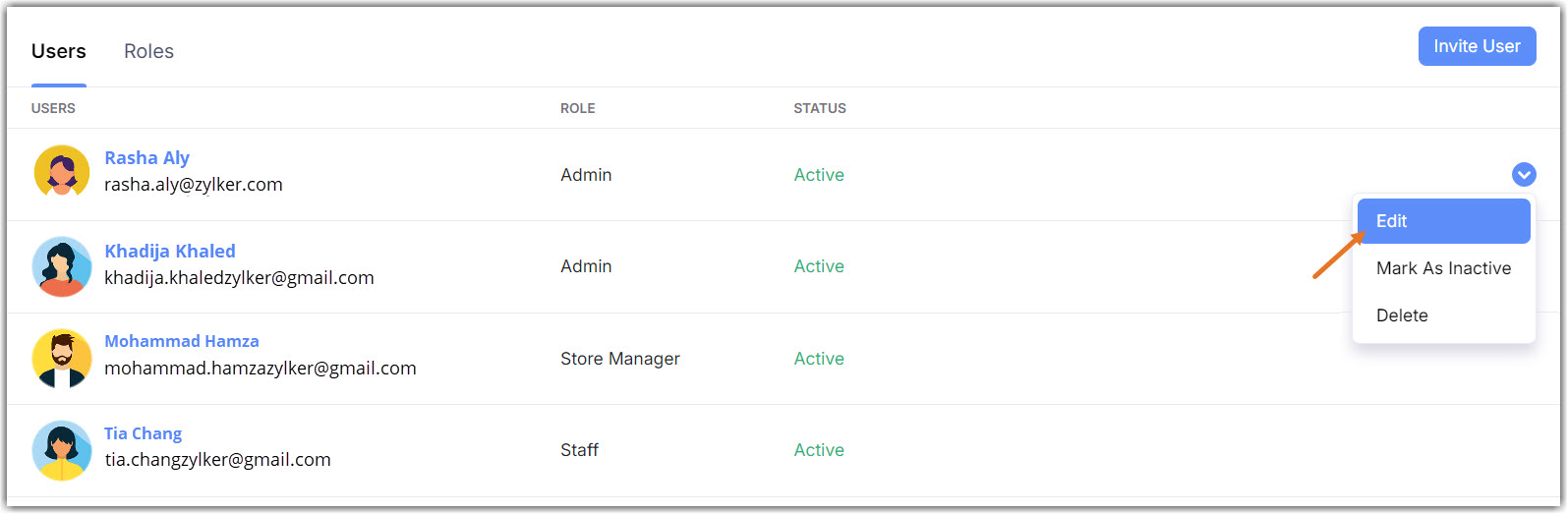This screenshot has width=1568, height=514.
Task: Click the Store Manager role cell
Action: point(619,359)
